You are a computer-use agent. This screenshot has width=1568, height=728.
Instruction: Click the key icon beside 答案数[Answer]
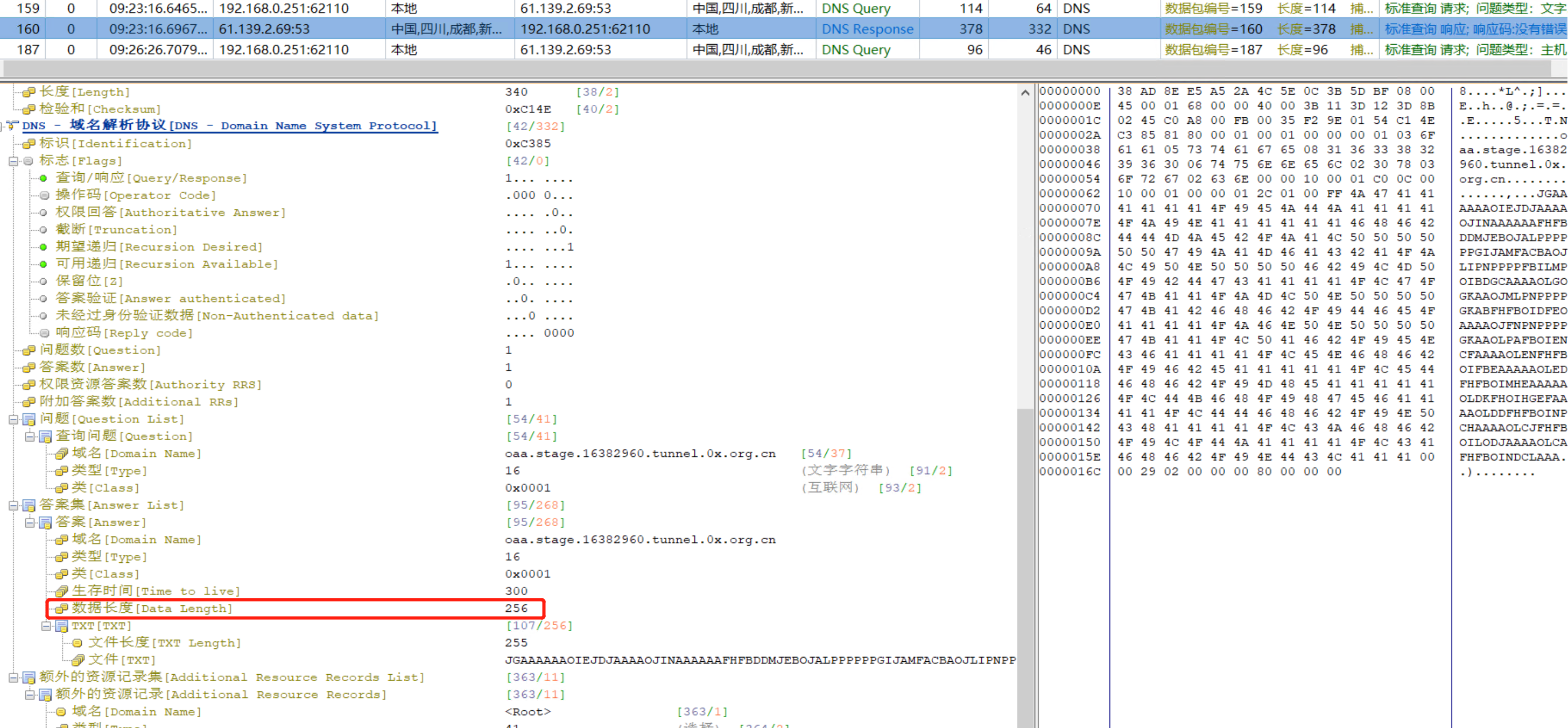pos(29,367)
